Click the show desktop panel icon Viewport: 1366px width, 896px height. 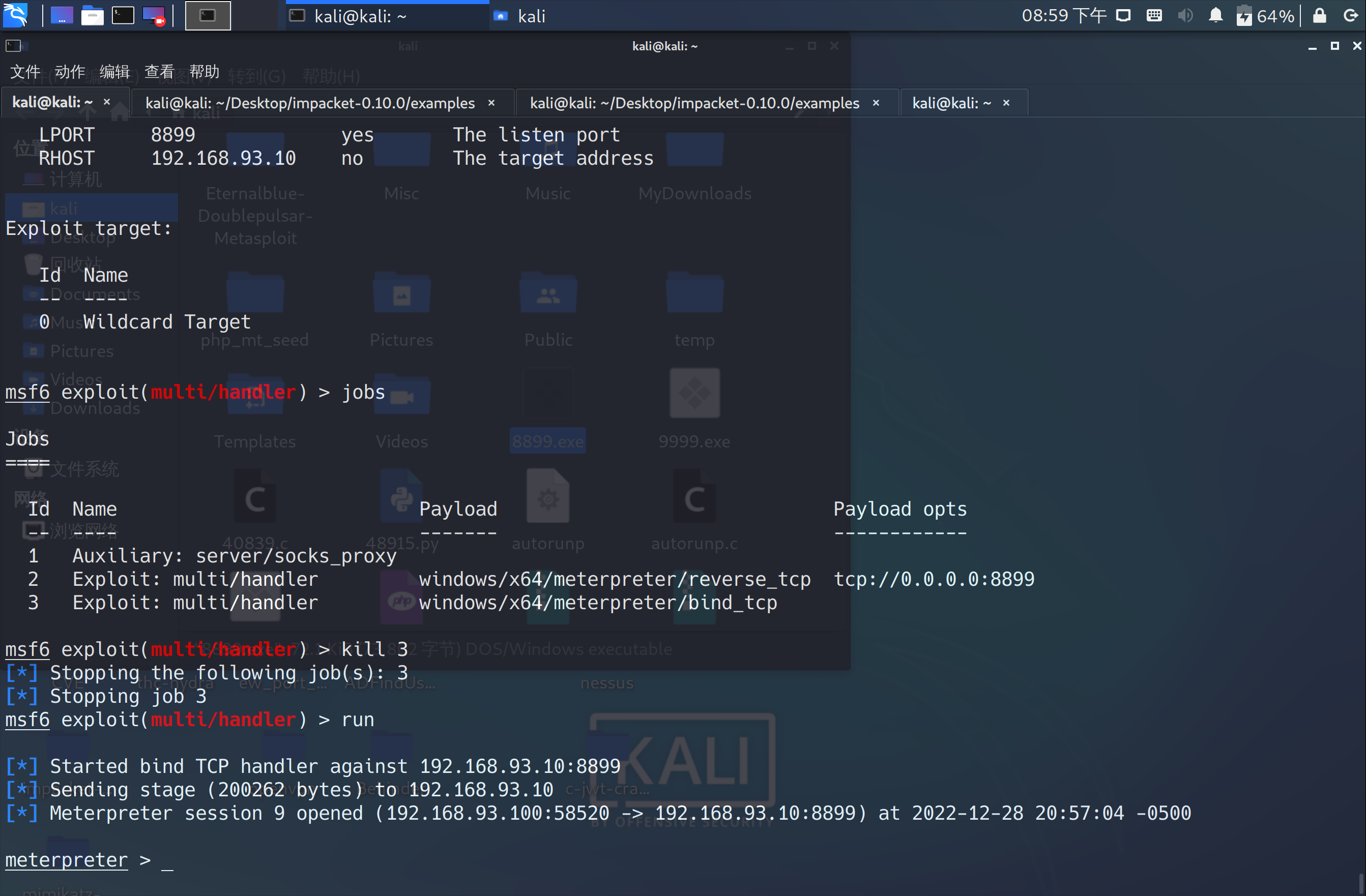tap(62, 15)
